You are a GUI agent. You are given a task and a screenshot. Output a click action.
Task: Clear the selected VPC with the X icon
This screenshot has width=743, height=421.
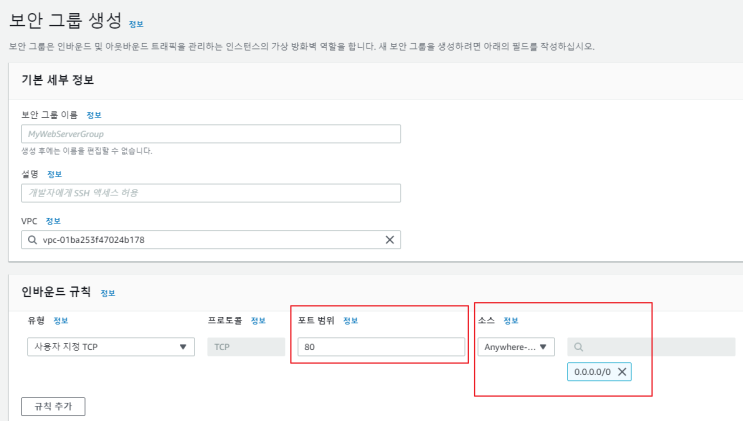(390, 240)
